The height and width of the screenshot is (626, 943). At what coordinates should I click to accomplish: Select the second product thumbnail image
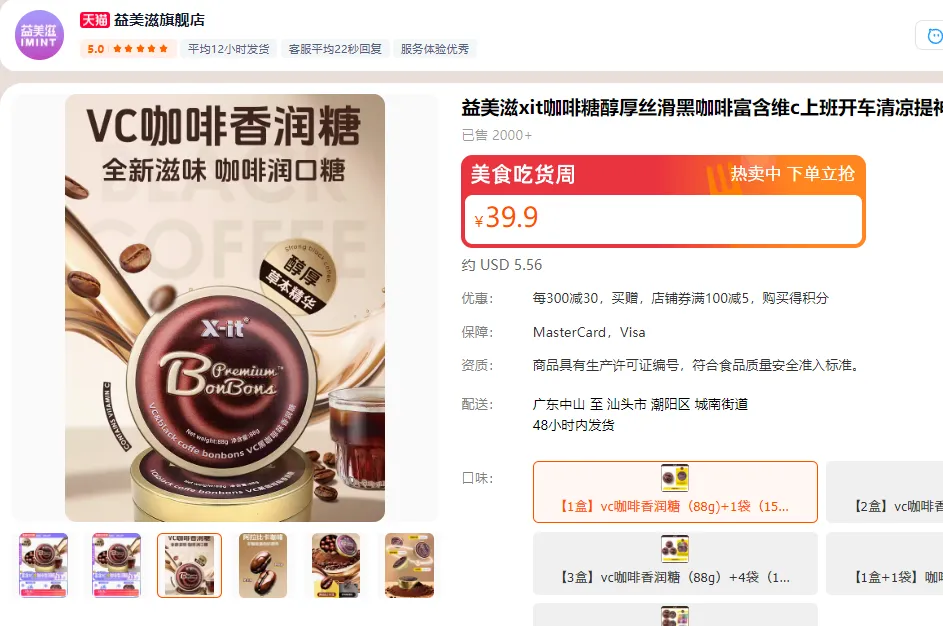(x=116, y=565)
